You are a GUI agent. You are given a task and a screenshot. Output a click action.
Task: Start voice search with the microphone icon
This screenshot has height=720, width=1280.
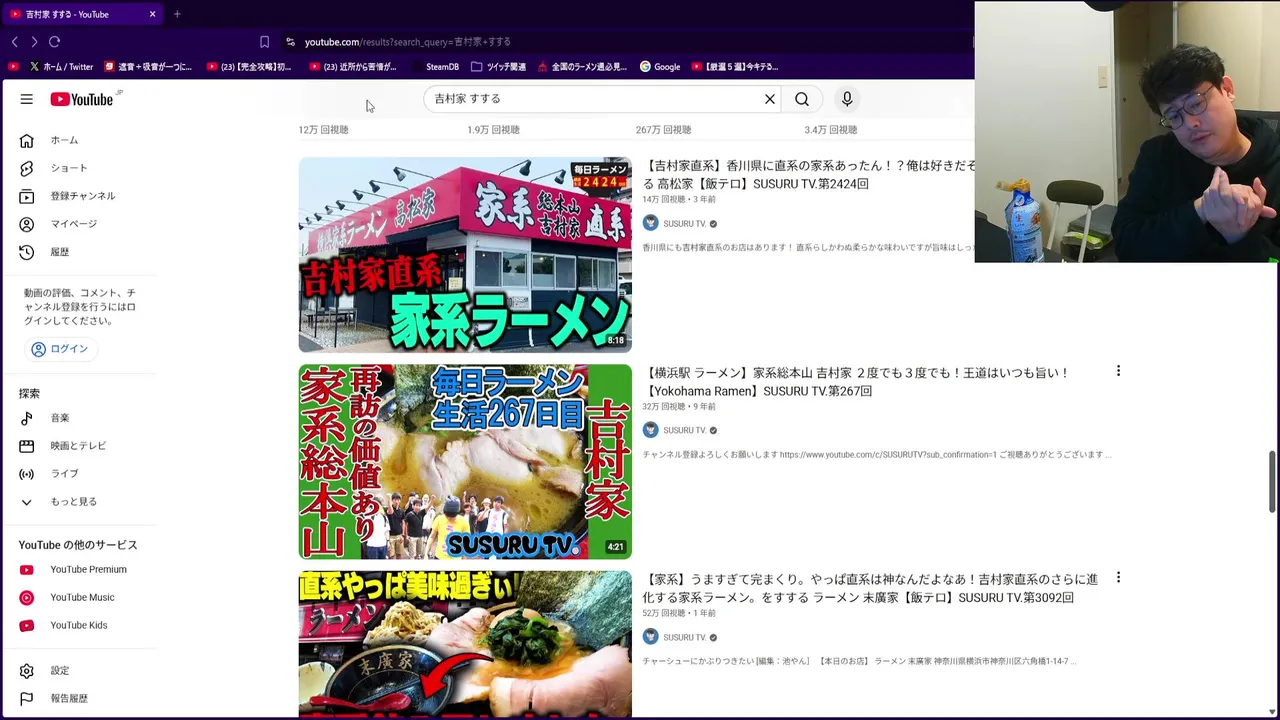click(847, 99)
